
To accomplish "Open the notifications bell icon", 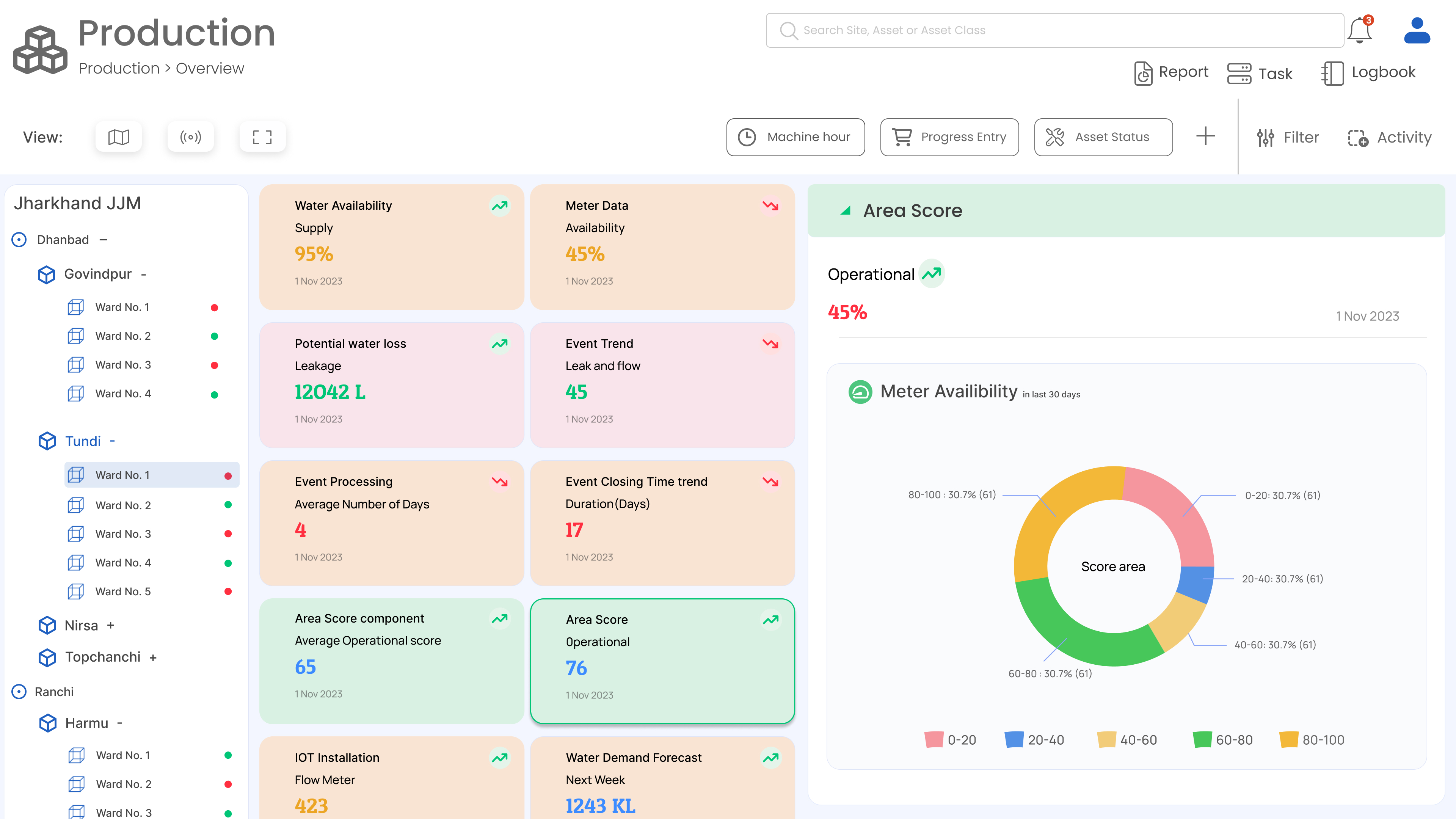I will click(x=1359, y=30).
